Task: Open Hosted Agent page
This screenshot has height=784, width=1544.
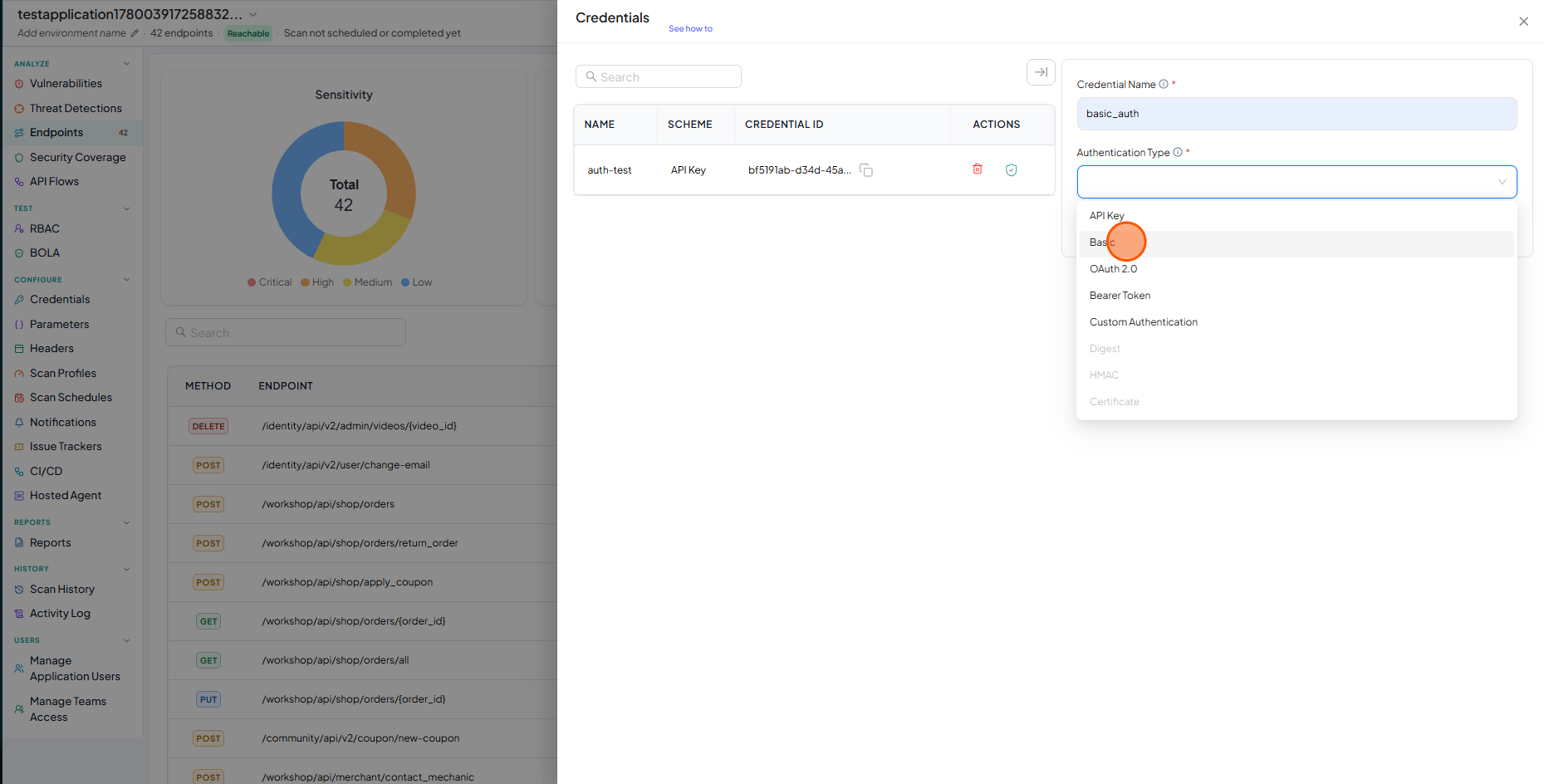Action: (66, 496)
